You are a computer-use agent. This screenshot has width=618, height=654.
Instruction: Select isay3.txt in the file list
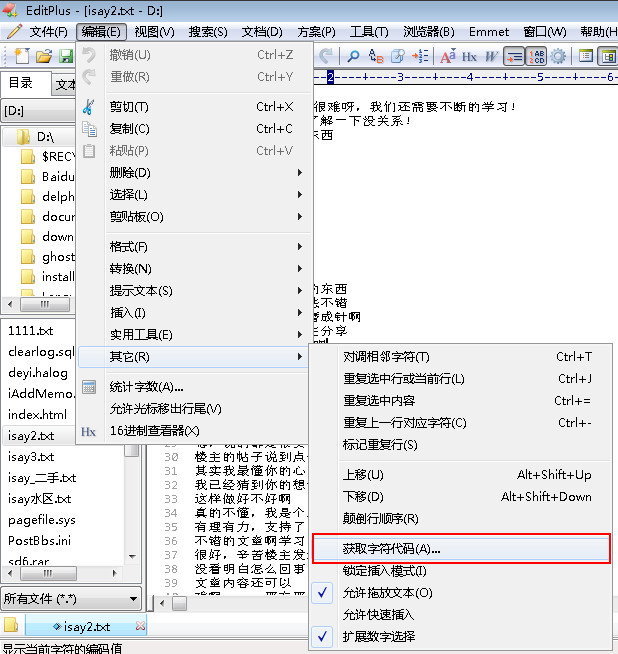tap(31, 457)
